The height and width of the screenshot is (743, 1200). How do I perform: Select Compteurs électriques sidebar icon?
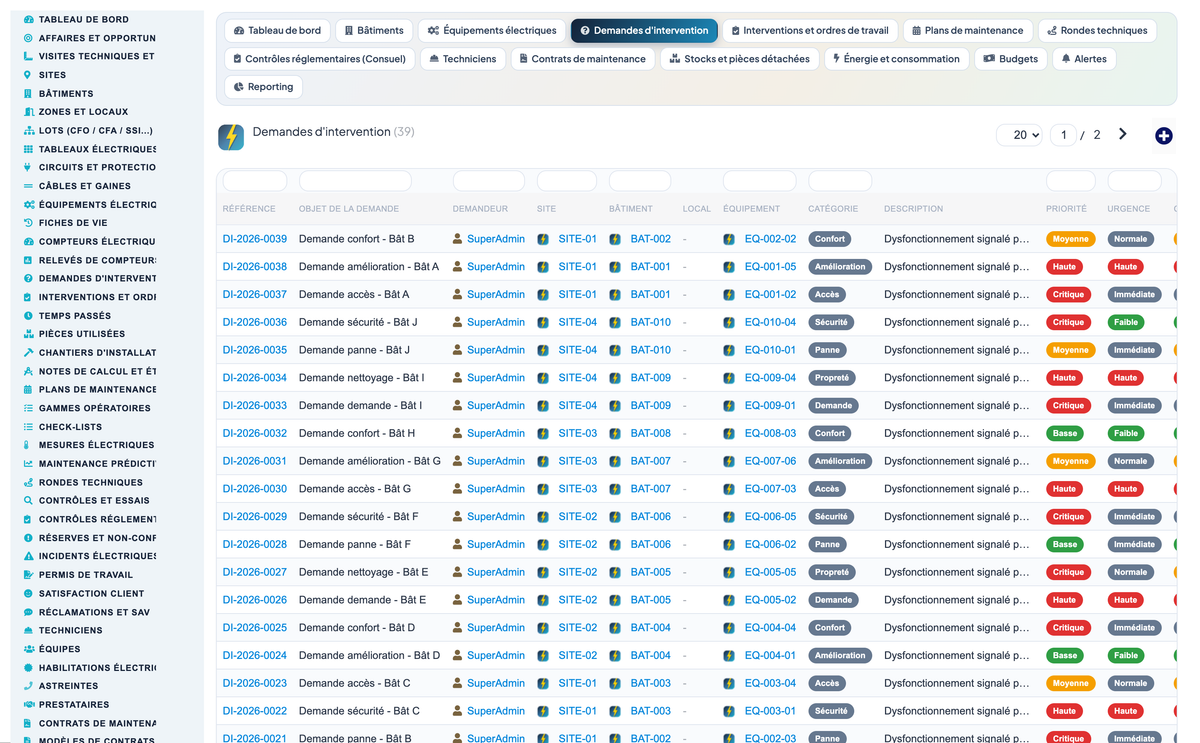[x=28, y=241]
